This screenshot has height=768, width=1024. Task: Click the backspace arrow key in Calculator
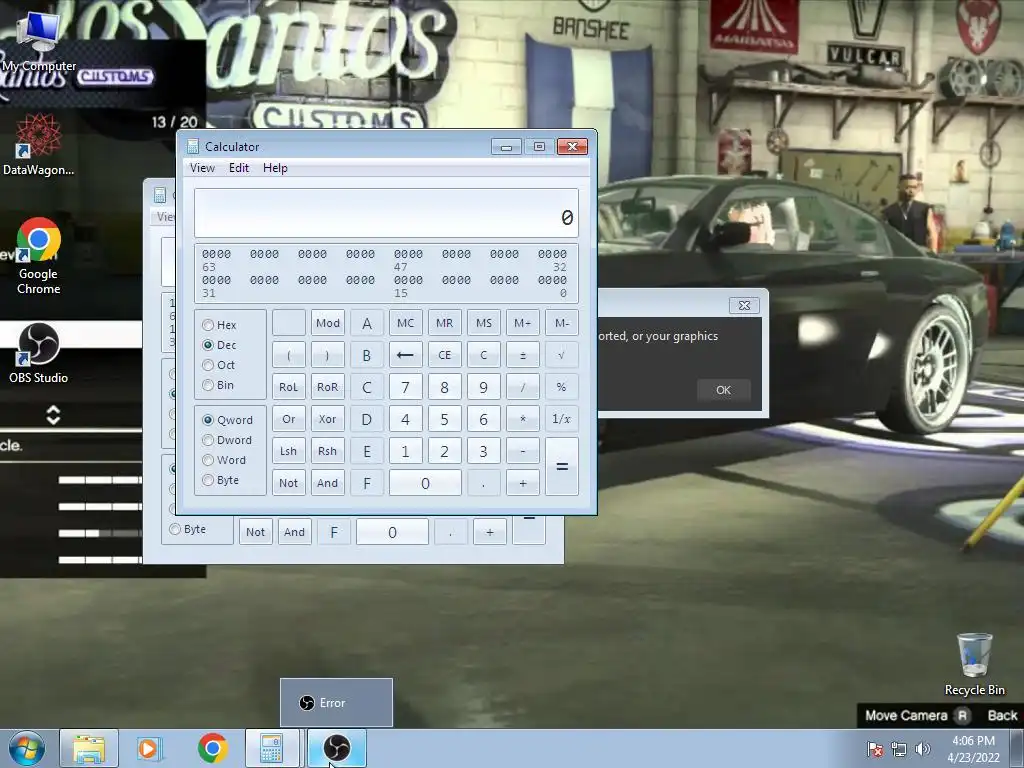[406, 355]
